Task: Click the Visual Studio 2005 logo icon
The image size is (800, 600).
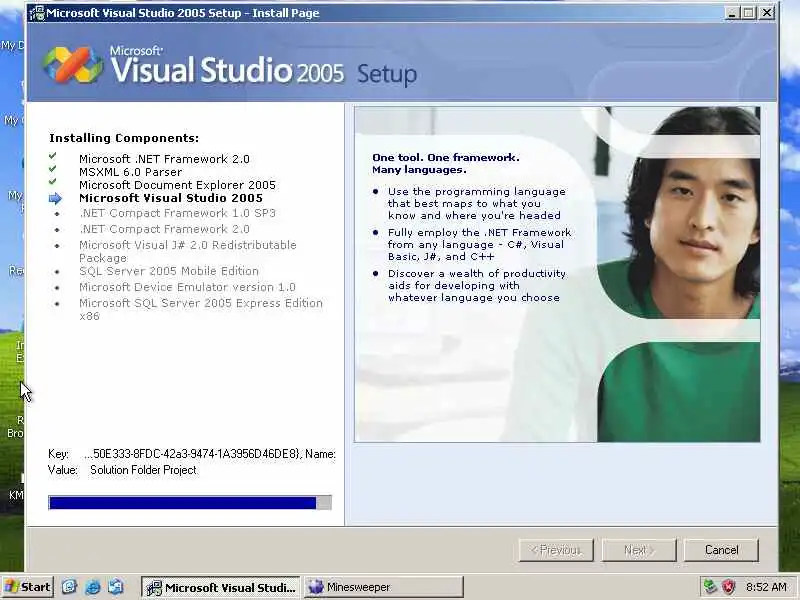Action: [72, 65]
